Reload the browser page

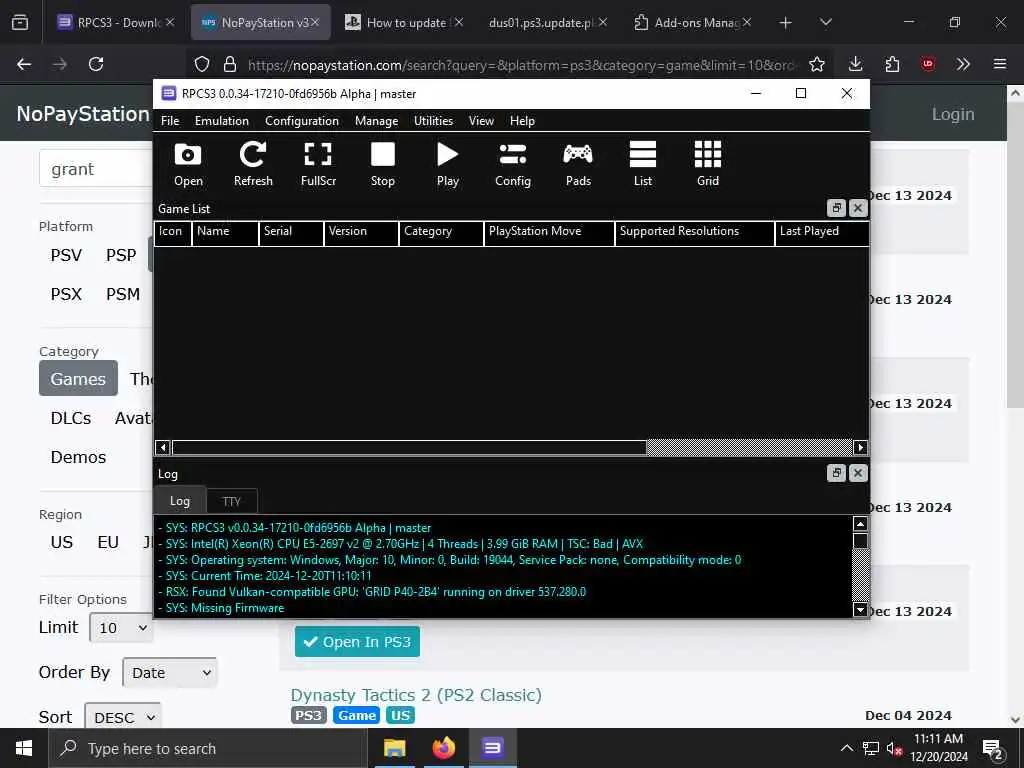(96, 64)
